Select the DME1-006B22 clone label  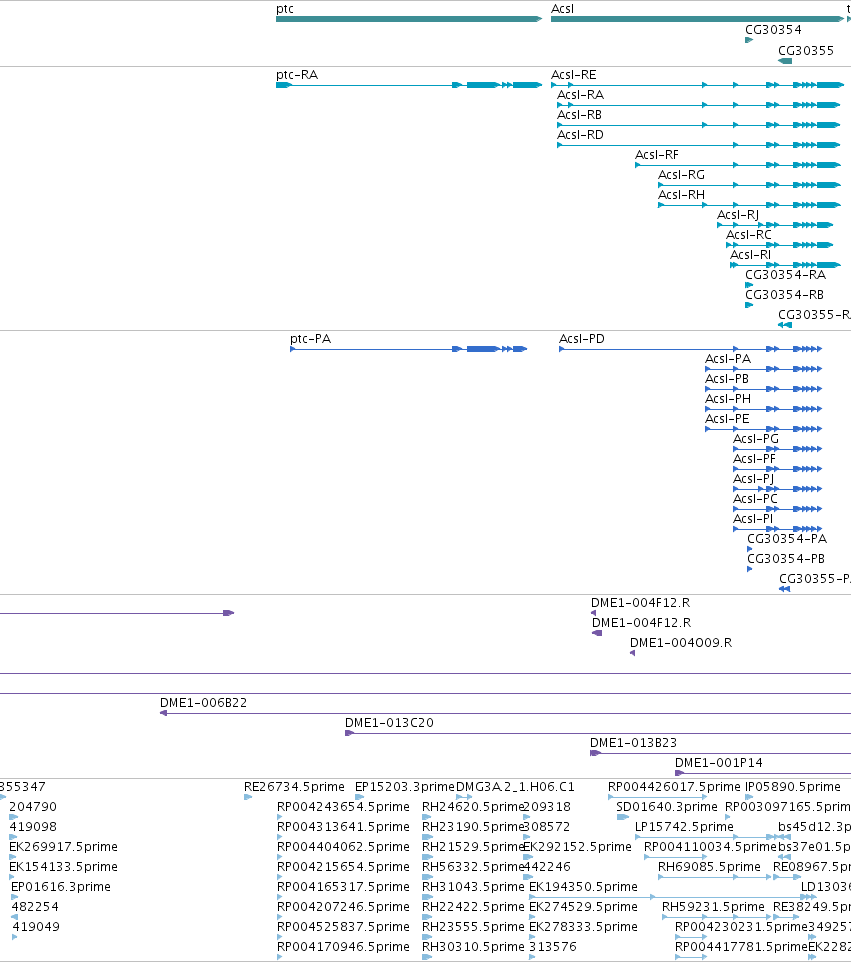click(203, 702)
